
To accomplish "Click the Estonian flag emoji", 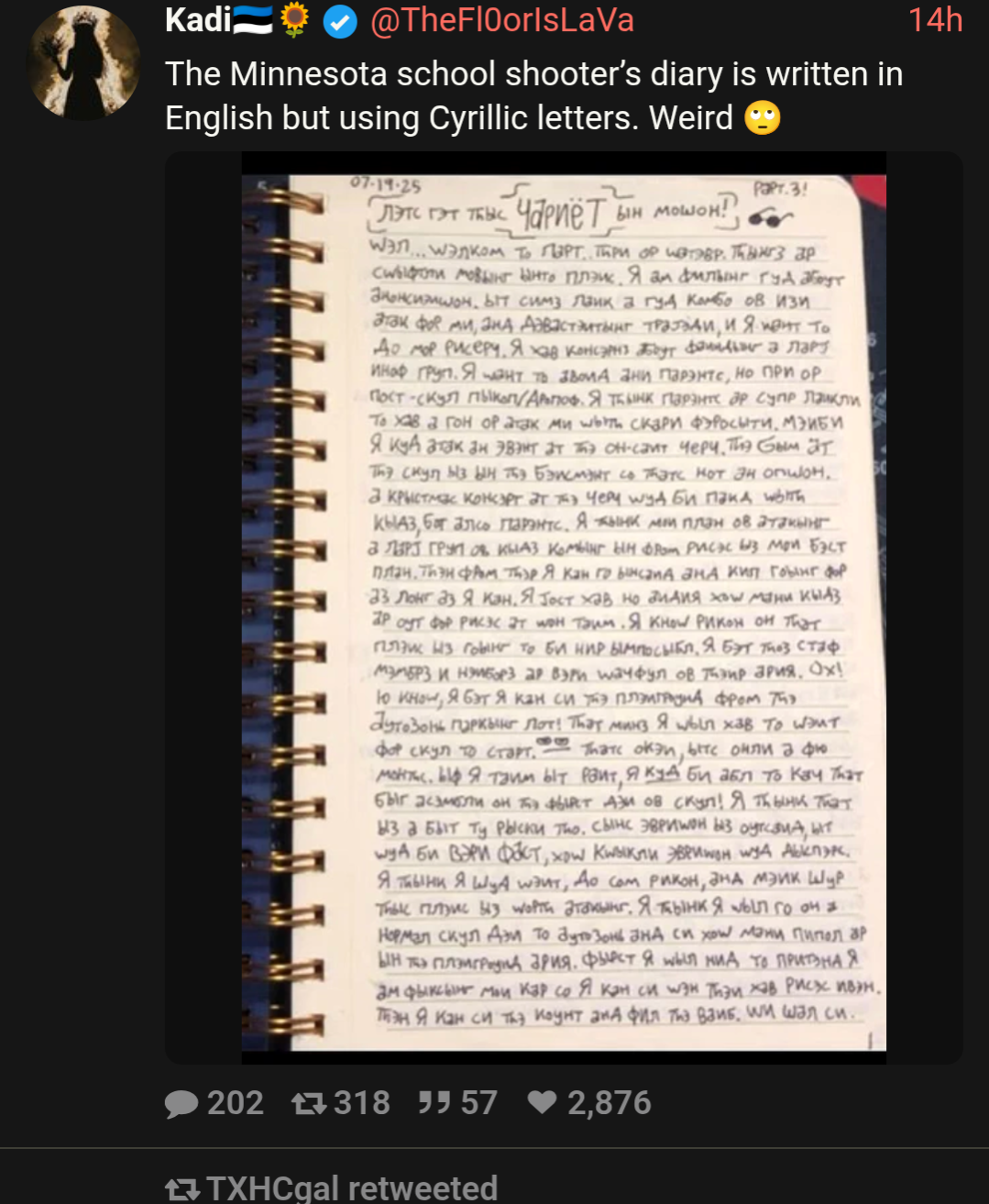I will point(253,20).
